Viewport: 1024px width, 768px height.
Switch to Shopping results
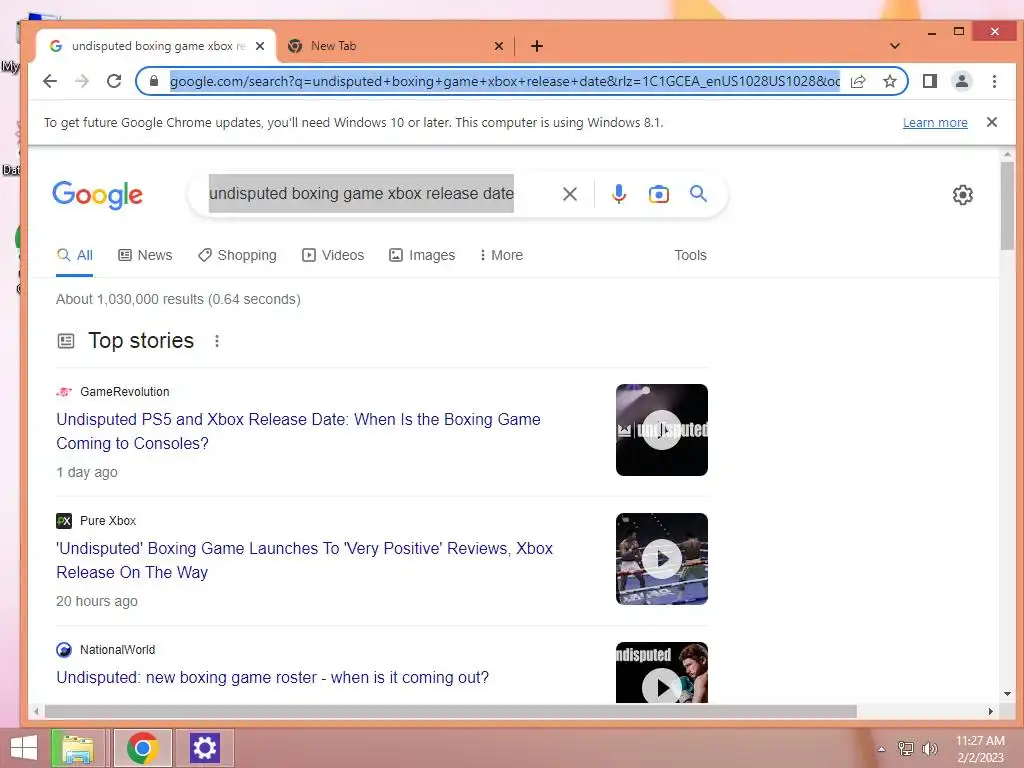237,255
